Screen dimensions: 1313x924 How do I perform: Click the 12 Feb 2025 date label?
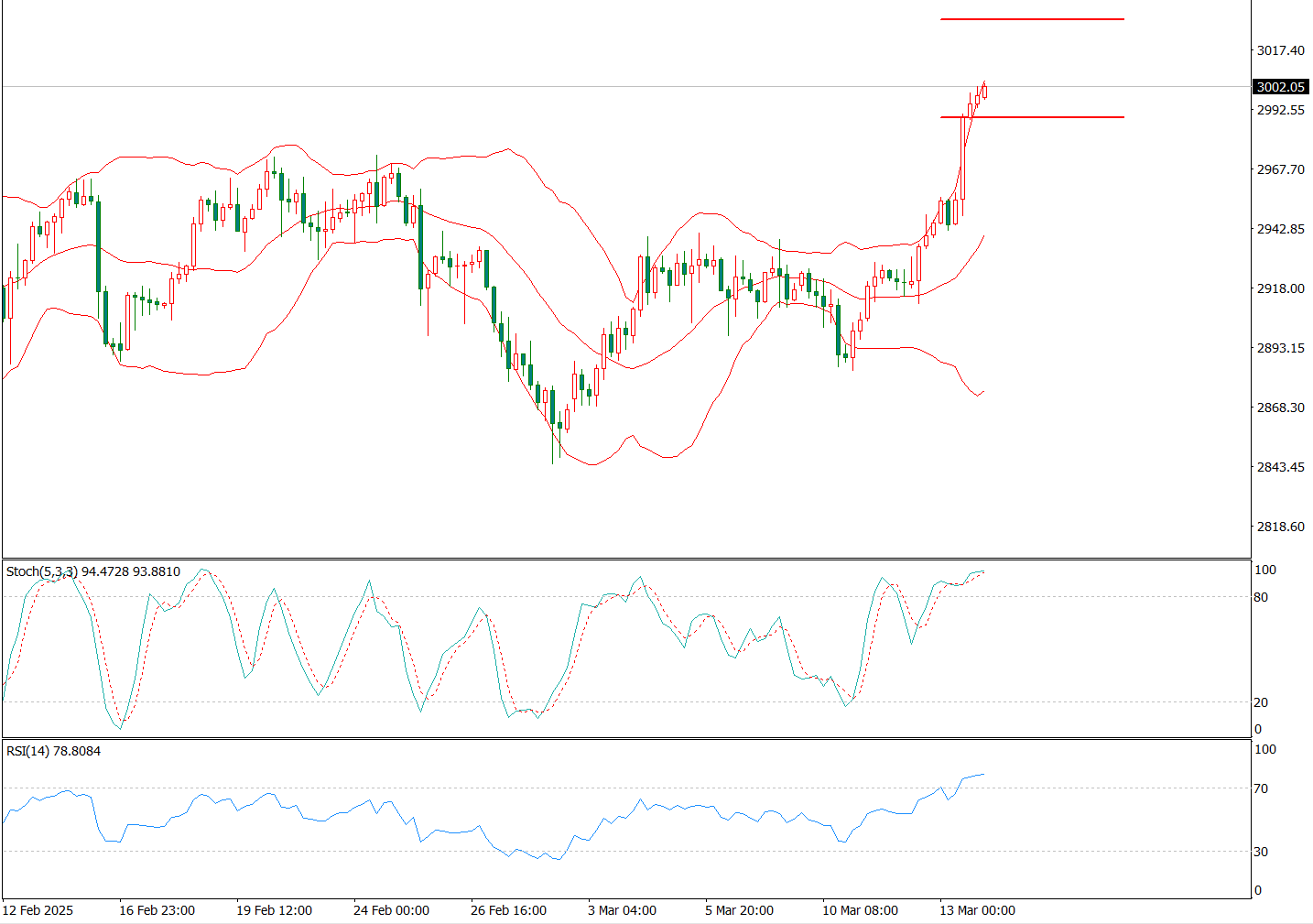point(38,910)
